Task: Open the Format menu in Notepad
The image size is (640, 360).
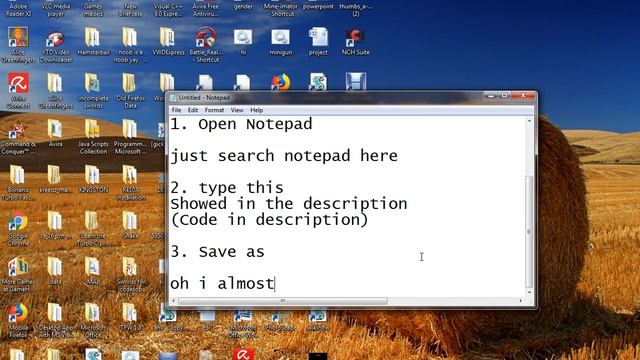Action: 214,110
